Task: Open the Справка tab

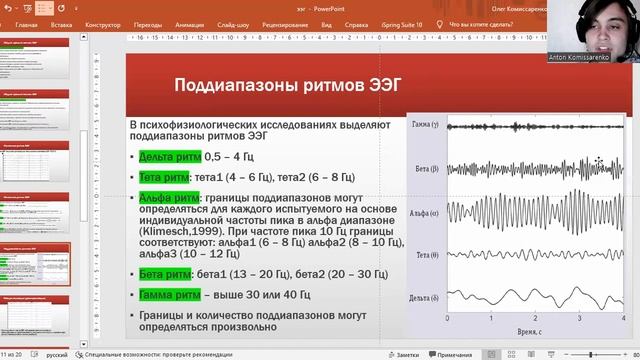Action: click(x=356, y=25)
